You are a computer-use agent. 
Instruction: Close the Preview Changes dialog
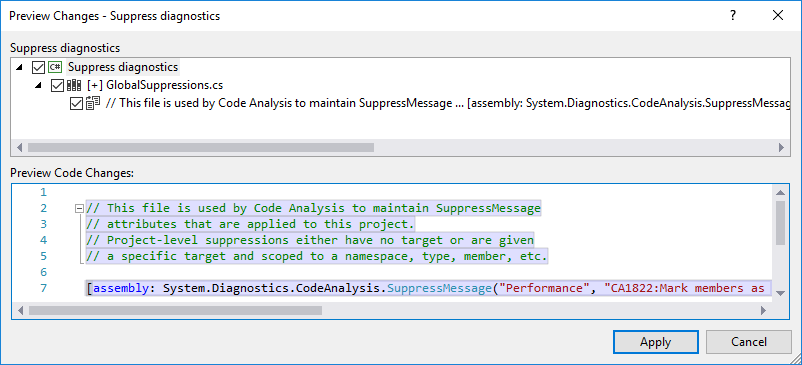pos(778,15)
